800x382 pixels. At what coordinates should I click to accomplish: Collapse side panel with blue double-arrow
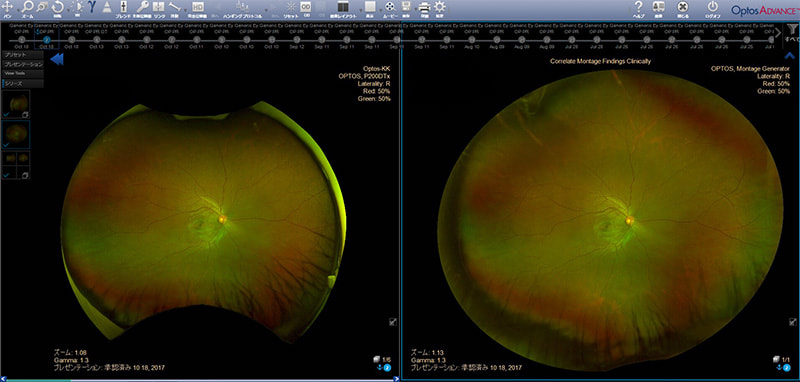57,59
